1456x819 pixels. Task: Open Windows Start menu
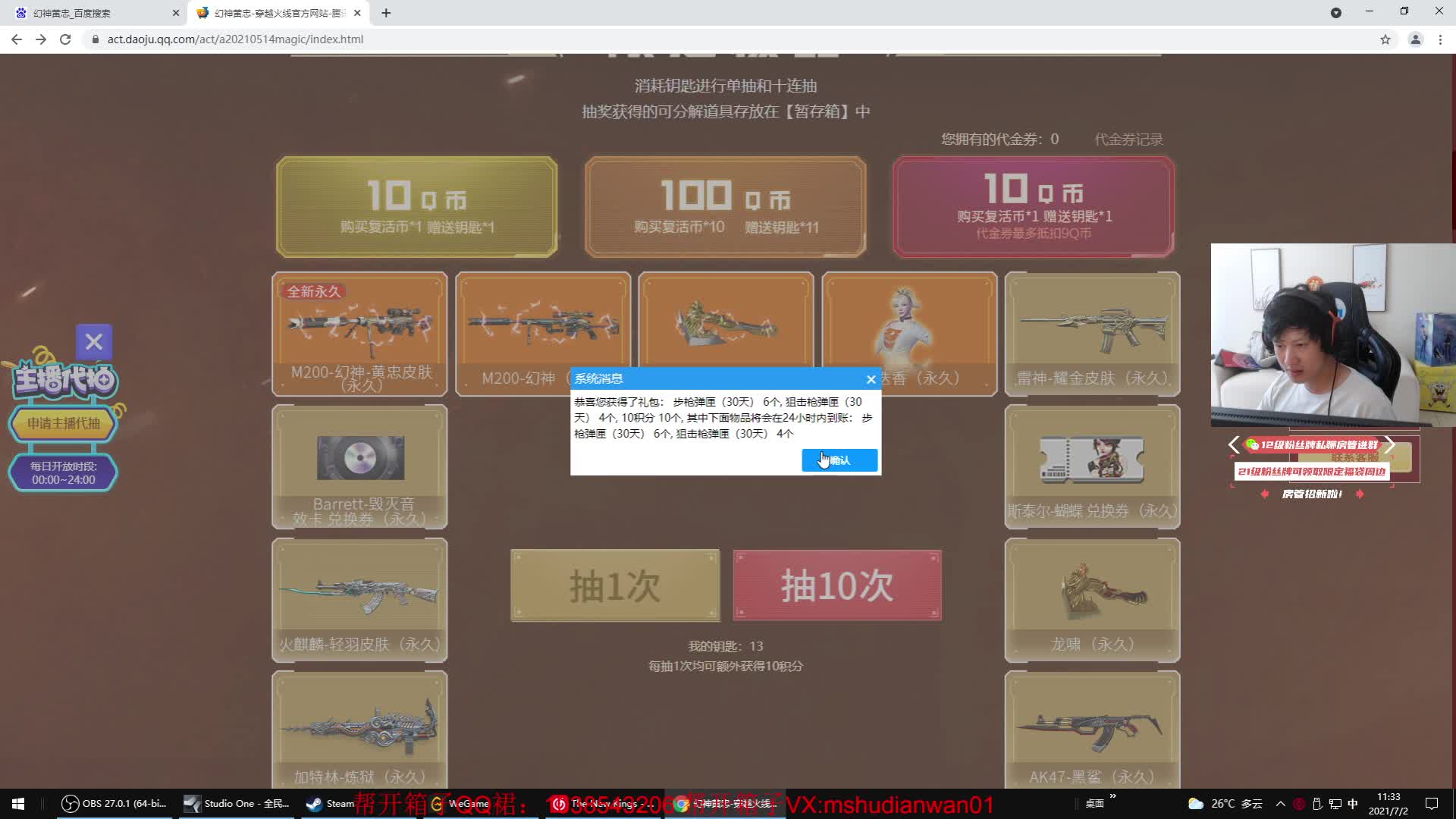point(18,804)
